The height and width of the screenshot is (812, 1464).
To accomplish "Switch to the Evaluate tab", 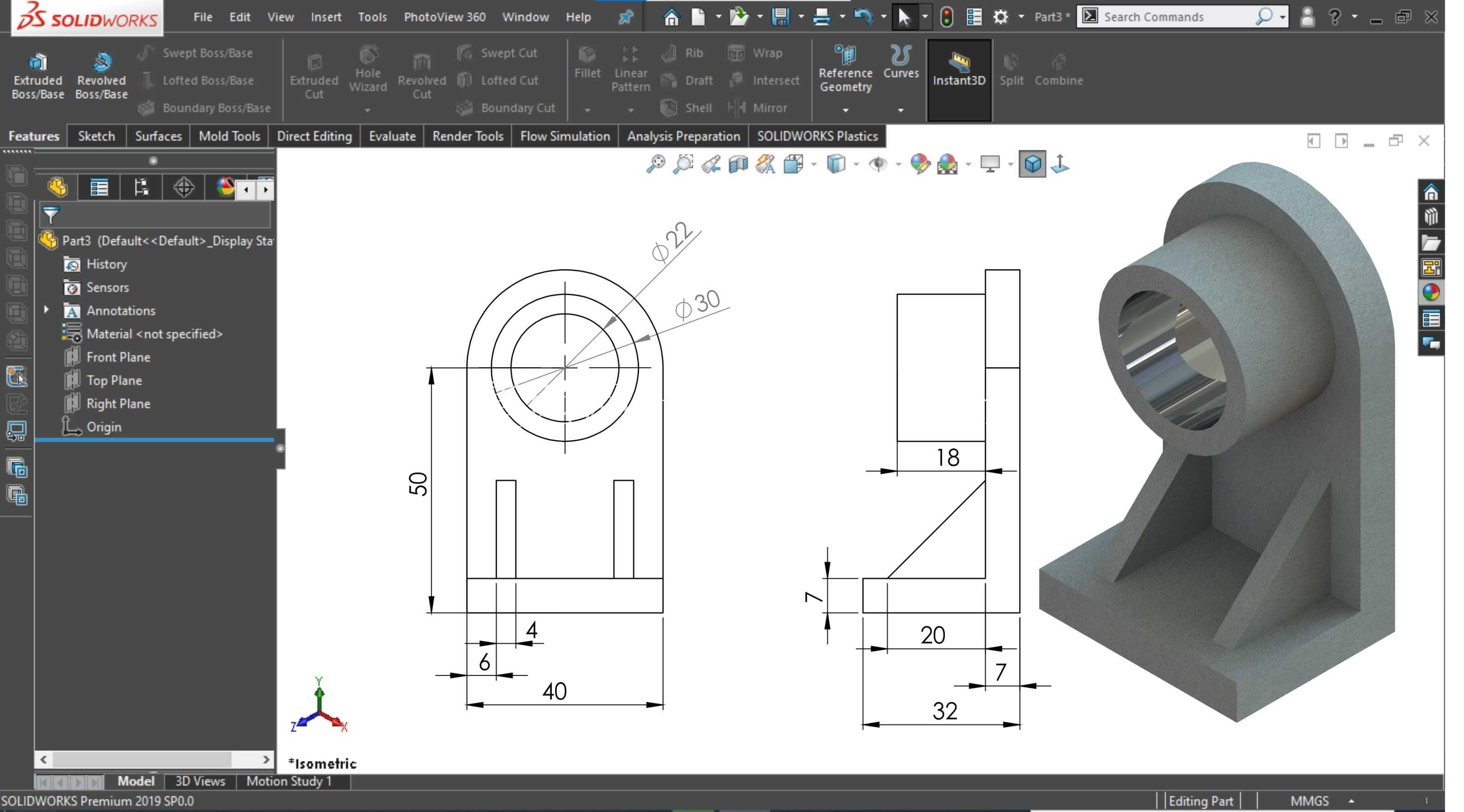I will (392, 136).
